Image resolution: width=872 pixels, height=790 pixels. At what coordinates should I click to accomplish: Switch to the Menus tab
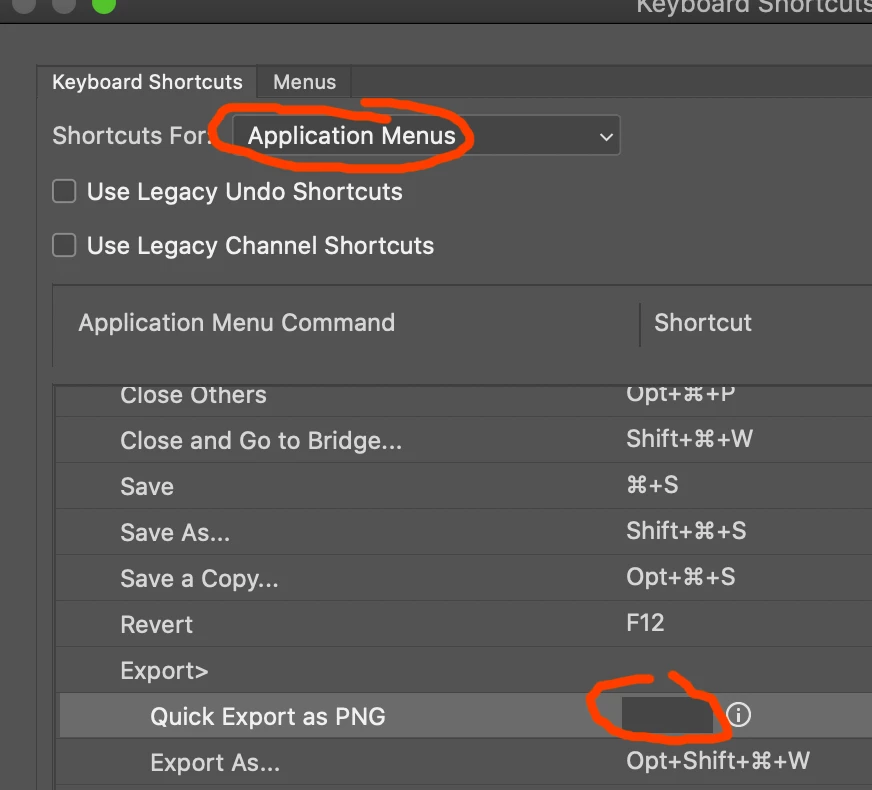click(304, 82)
